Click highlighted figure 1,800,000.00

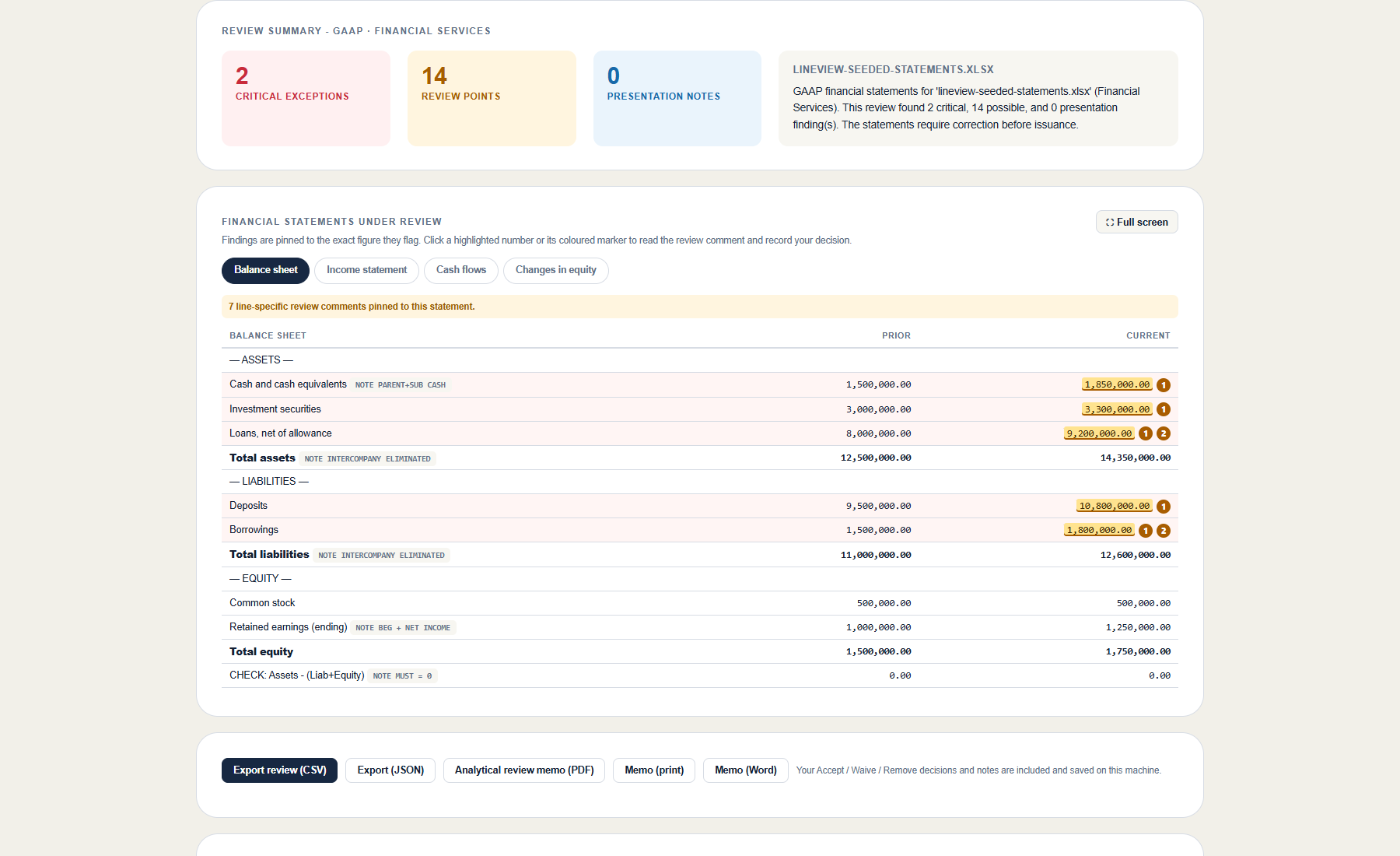coord(1099,531)
